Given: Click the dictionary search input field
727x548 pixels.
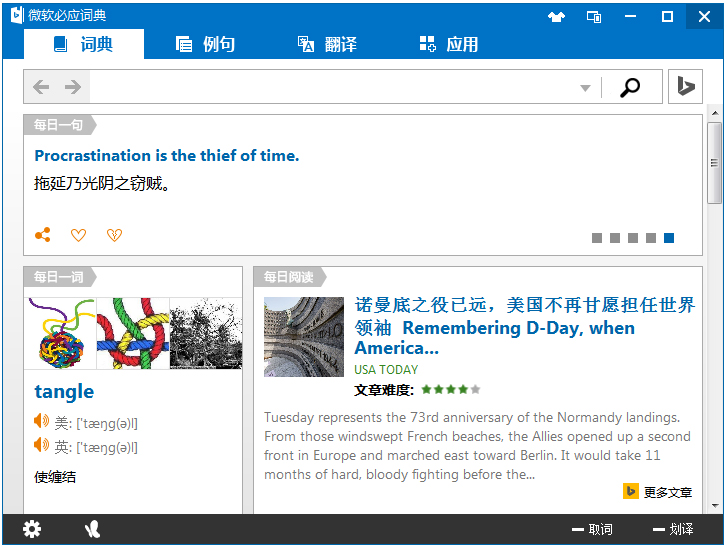Looking at the screenshot, I should click(x=330, y=87).
